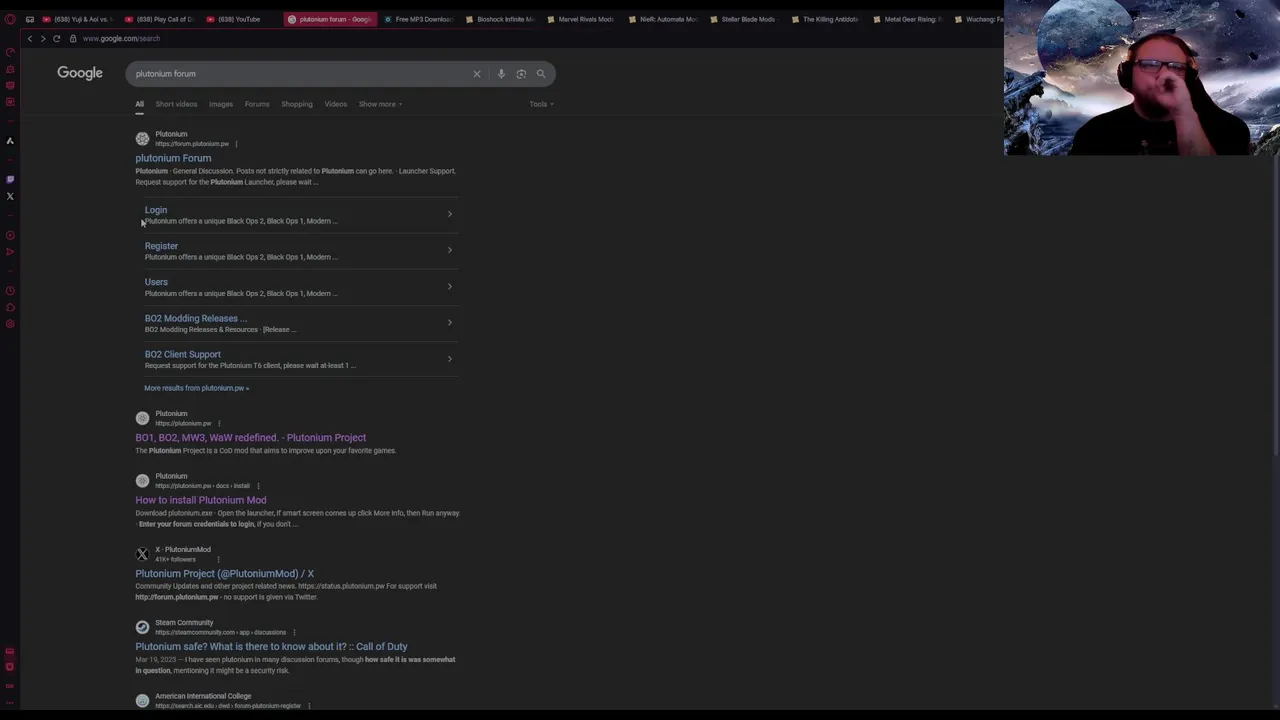1280x720 pixels.
Task: Start a voice search with the microphone
Action: [501, 74]
